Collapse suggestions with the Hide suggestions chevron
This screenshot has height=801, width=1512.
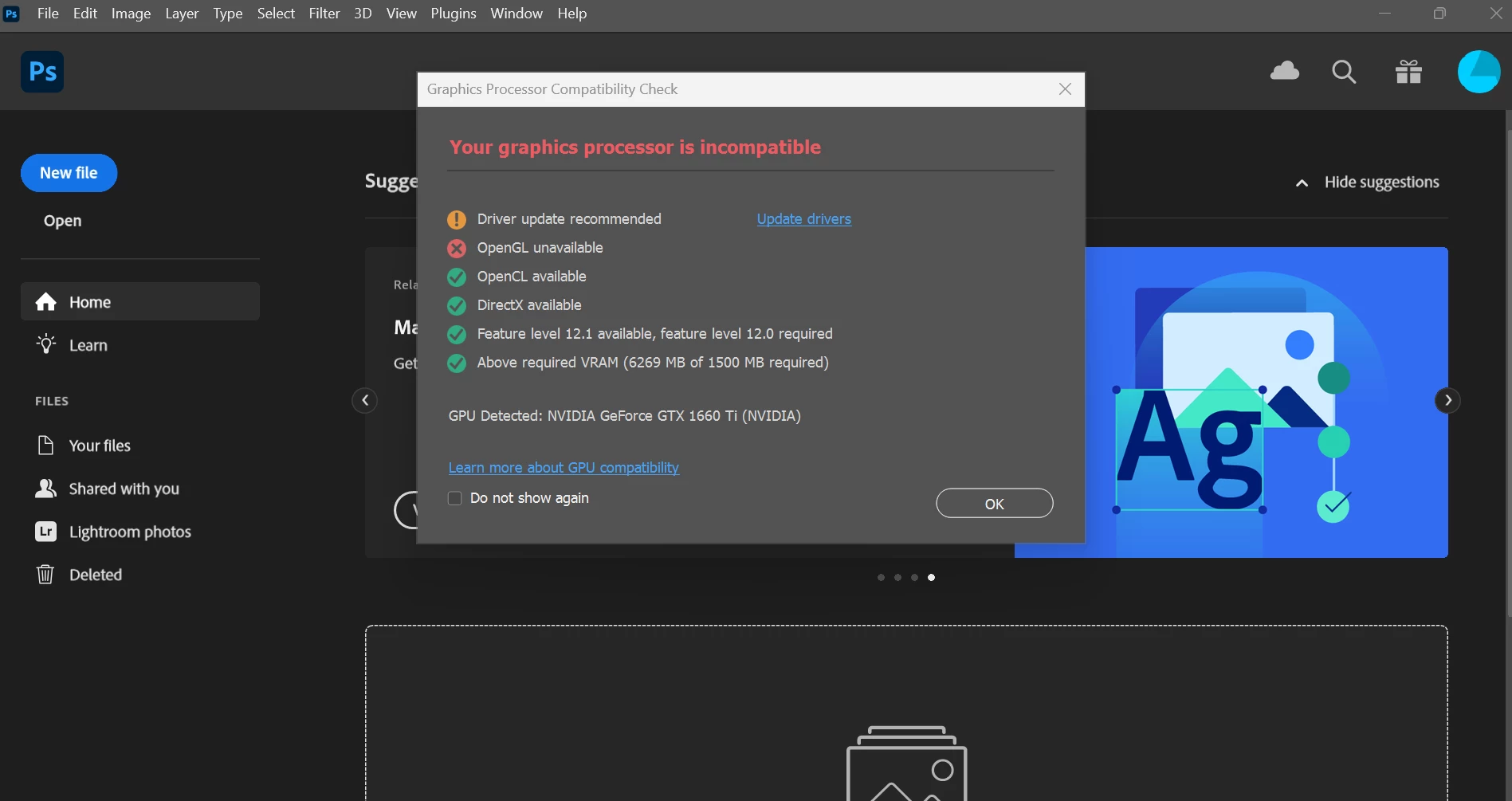point(1302,183)
